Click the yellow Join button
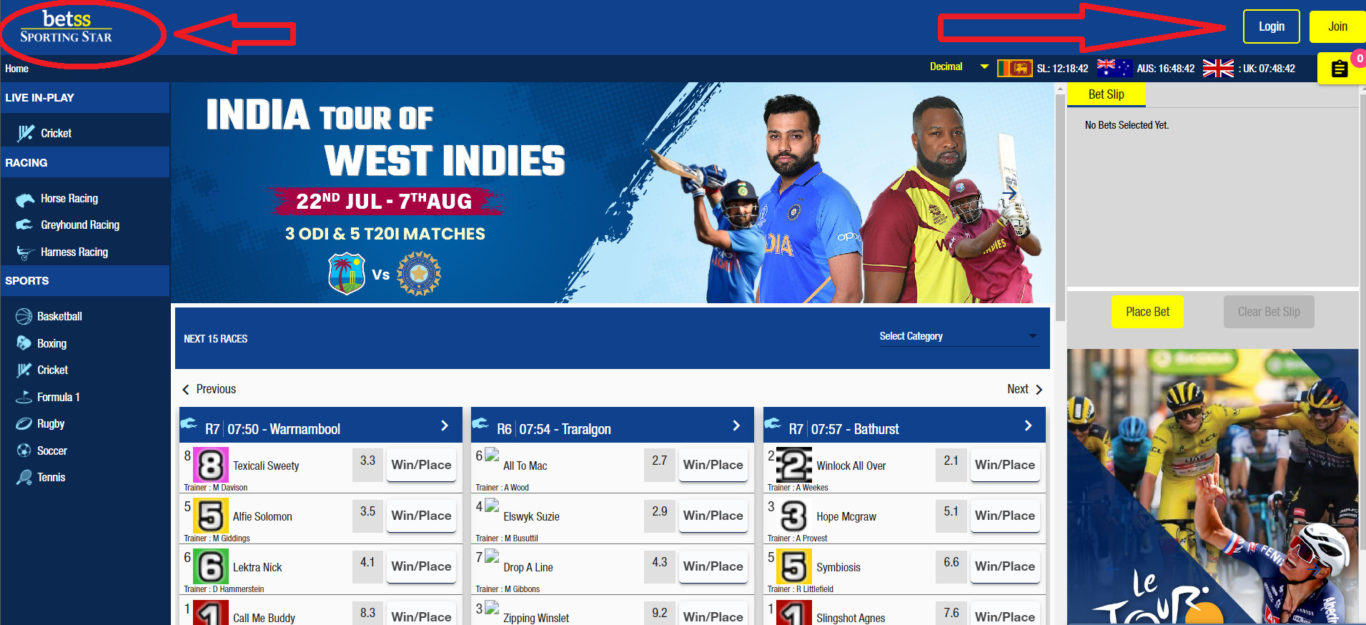This screenshot has height=625, width=1366. coord(1337,26)
